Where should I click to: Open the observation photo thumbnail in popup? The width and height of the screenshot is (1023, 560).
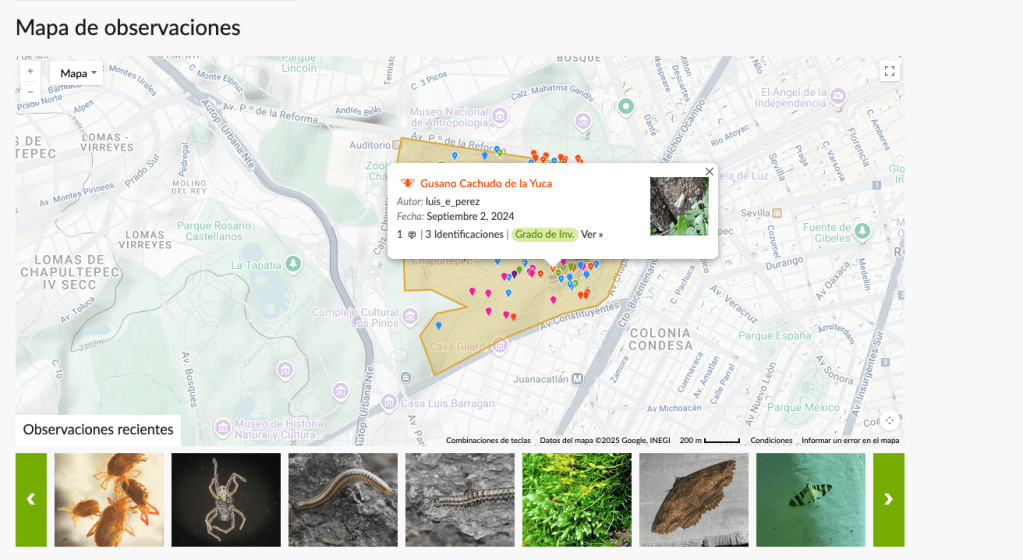click(x=679, y=206)
